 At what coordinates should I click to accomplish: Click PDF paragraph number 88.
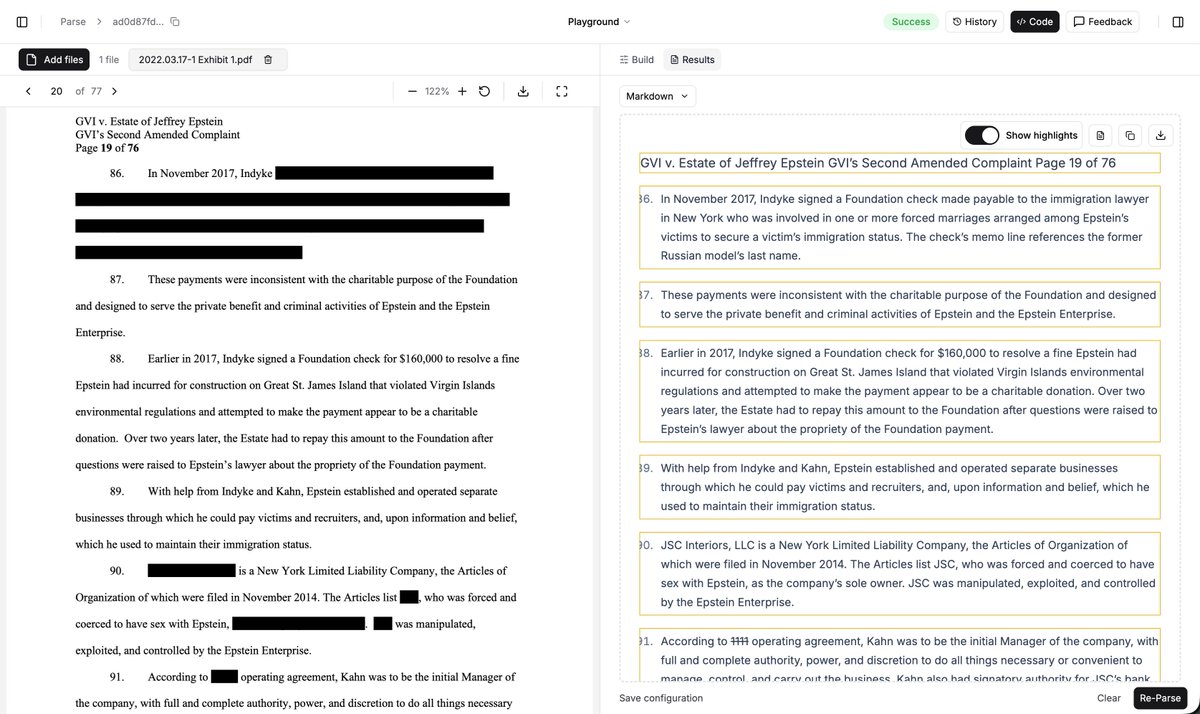117,358
